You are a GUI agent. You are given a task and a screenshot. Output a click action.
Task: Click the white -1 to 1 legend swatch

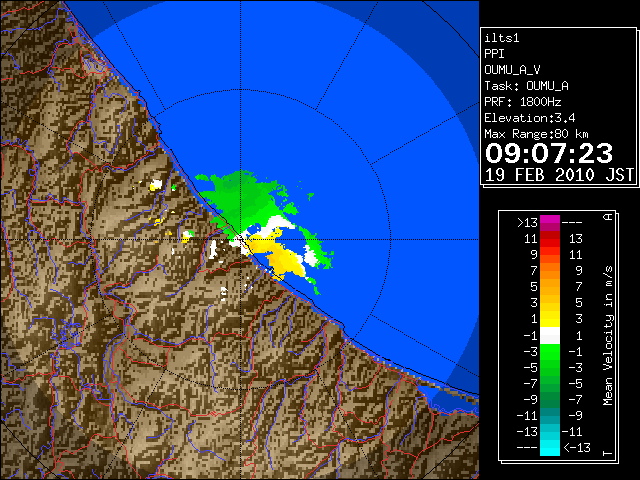pos(550,336)
